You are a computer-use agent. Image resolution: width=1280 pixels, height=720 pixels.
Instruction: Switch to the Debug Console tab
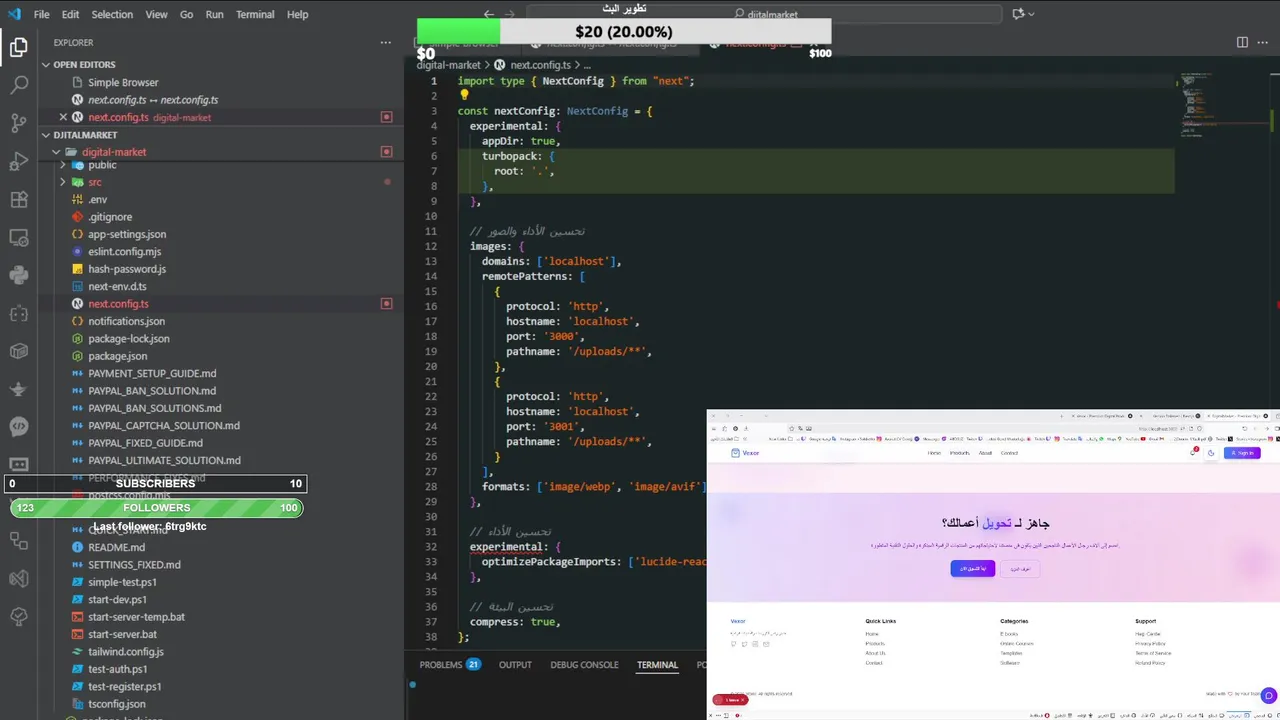click(x=584, y=665)
